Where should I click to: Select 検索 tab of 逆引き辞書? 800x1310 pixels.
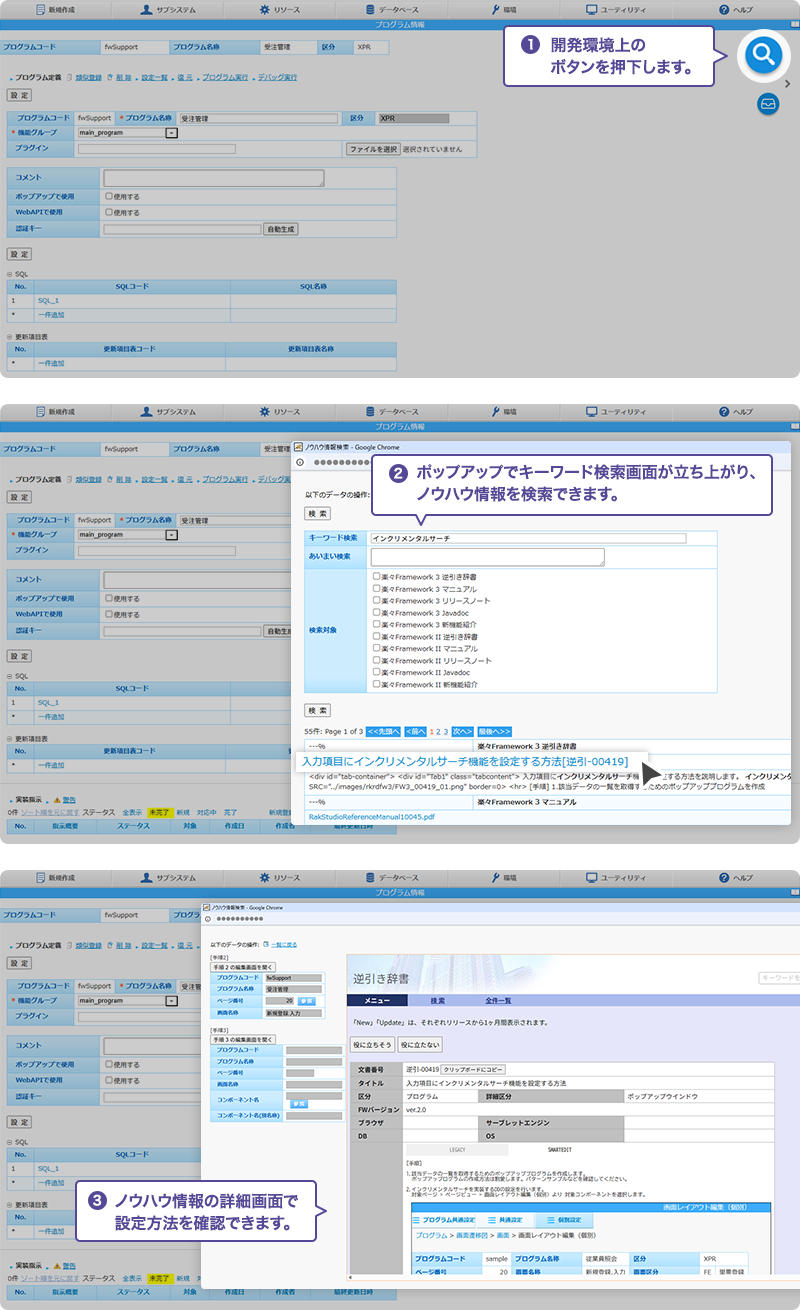(x=438, y=1000)
